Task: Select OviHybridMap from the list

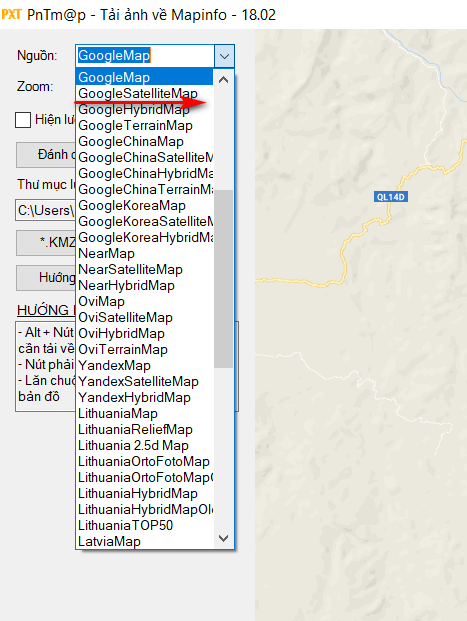Action: coord(145,333)
